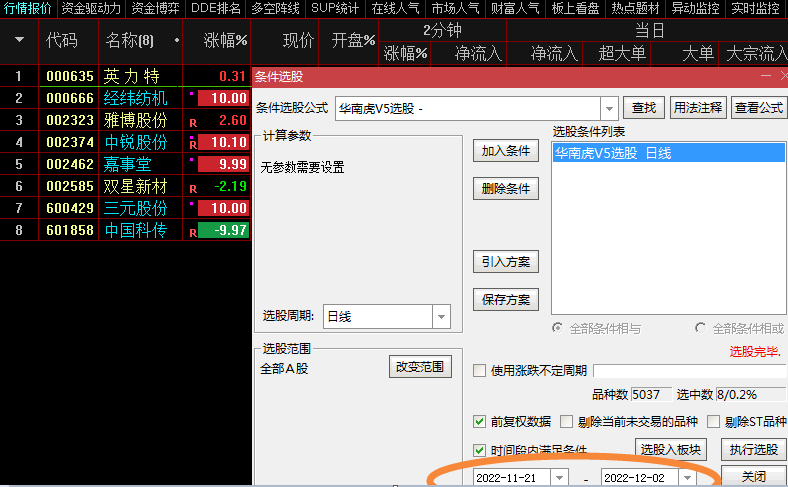Select stock 中国科传 in the list
This screenshot has width=788, height=487.
click(x=135, y=230)
